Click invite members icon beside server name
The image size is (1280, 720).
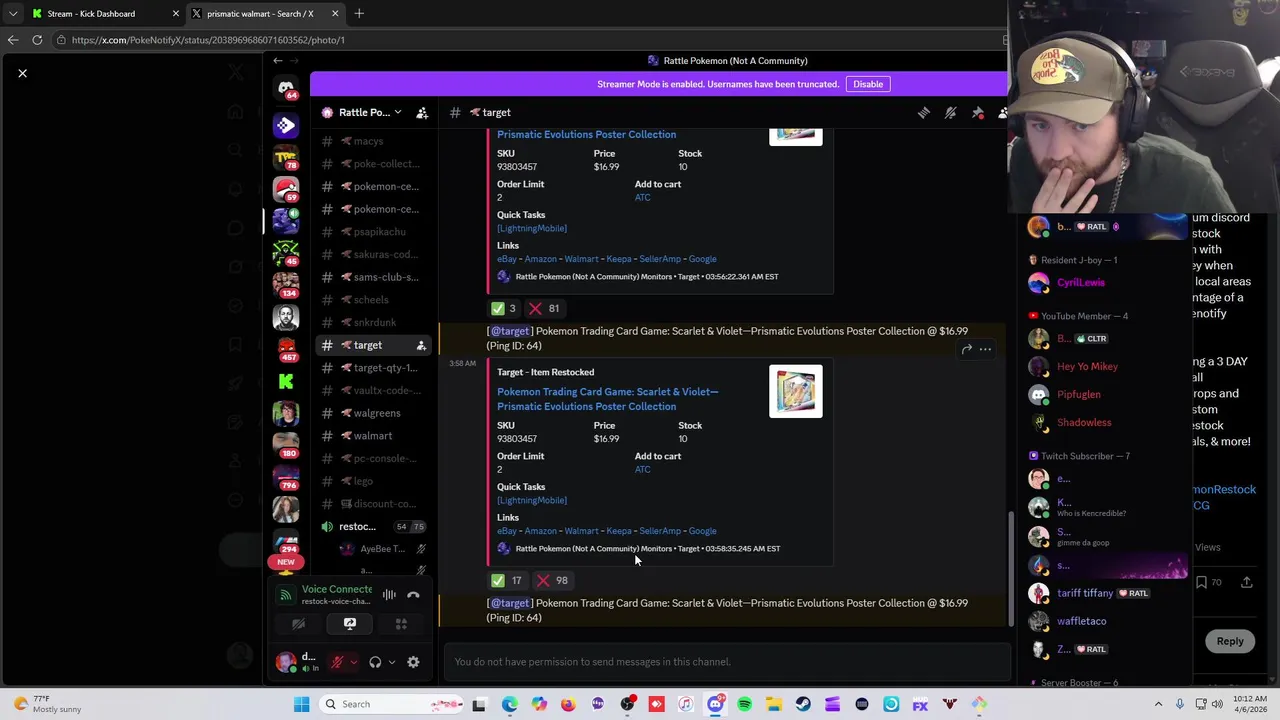point(422,113)
